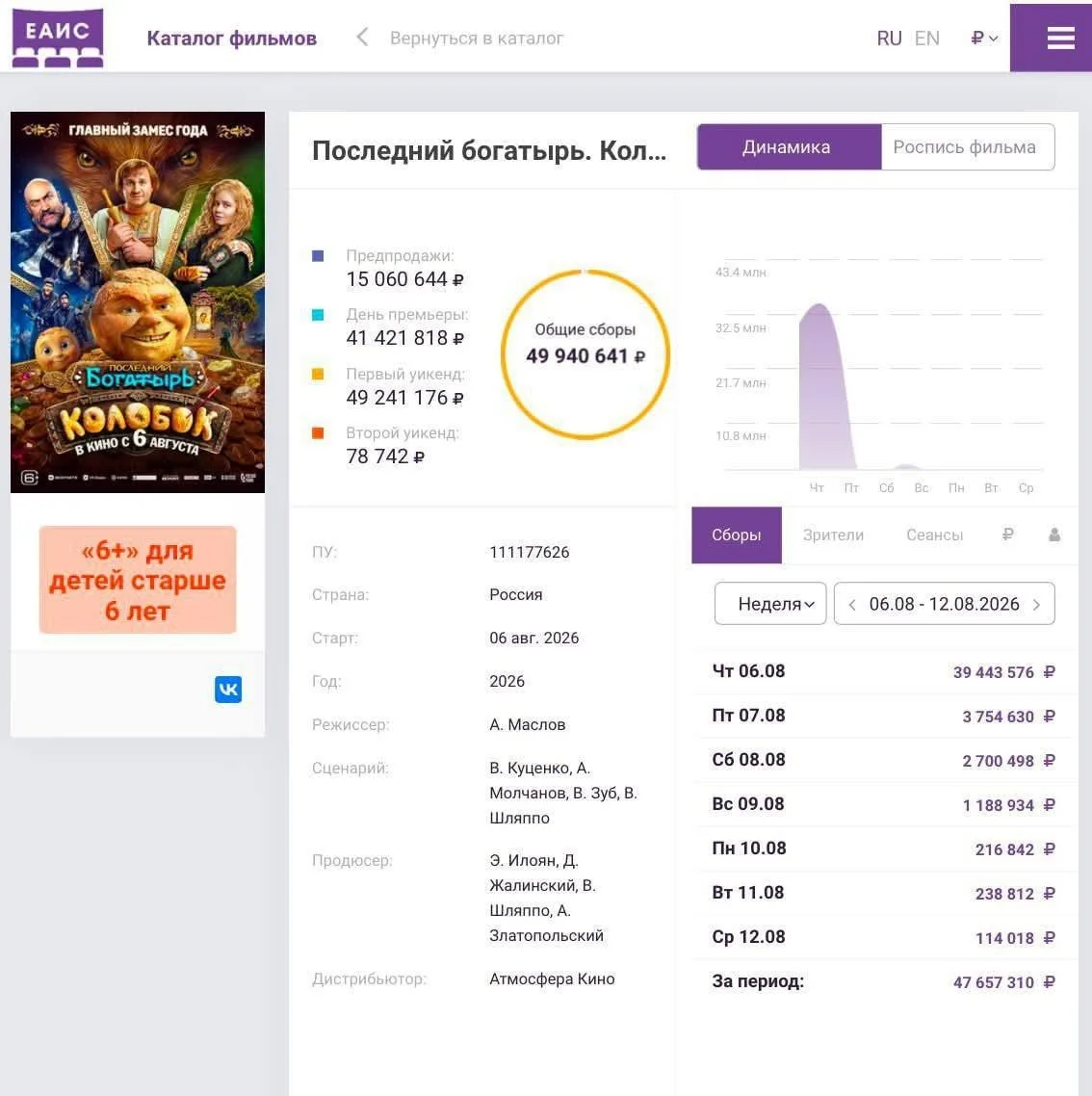Click the Вернуться в каталог link
Screen dimensions: 1092x1096
(x=476, y=38)
